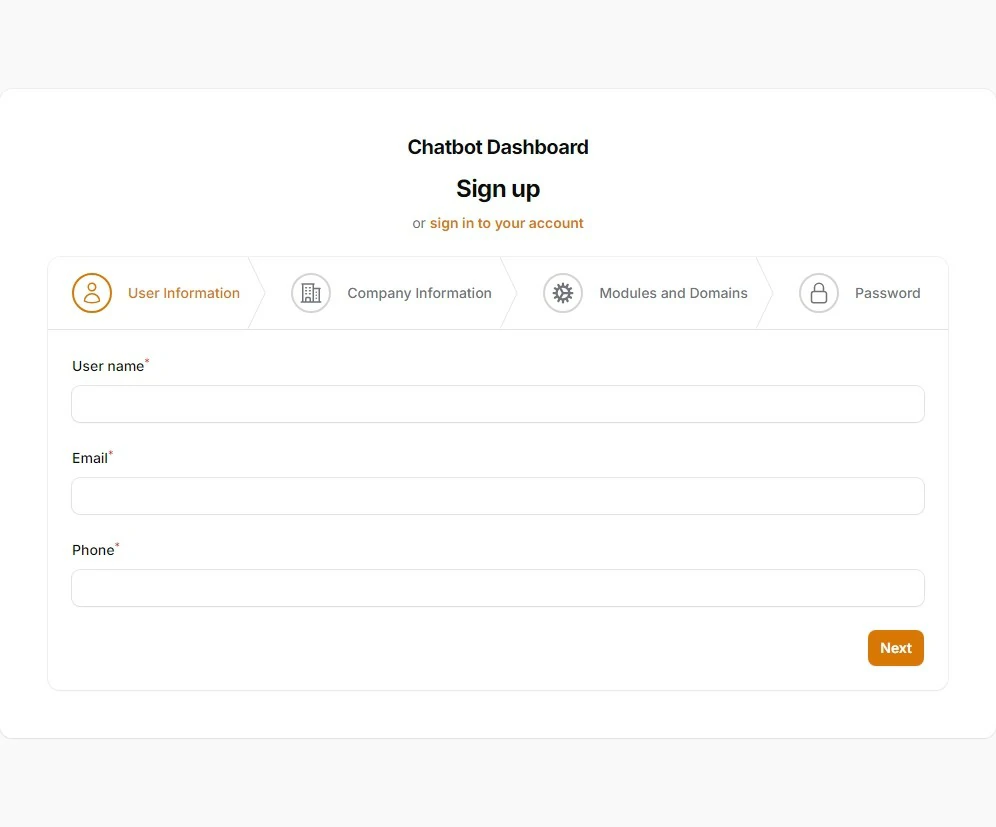996x827 pixels.
Task: Select the User Information step label
Action: (x=184, y=293)
